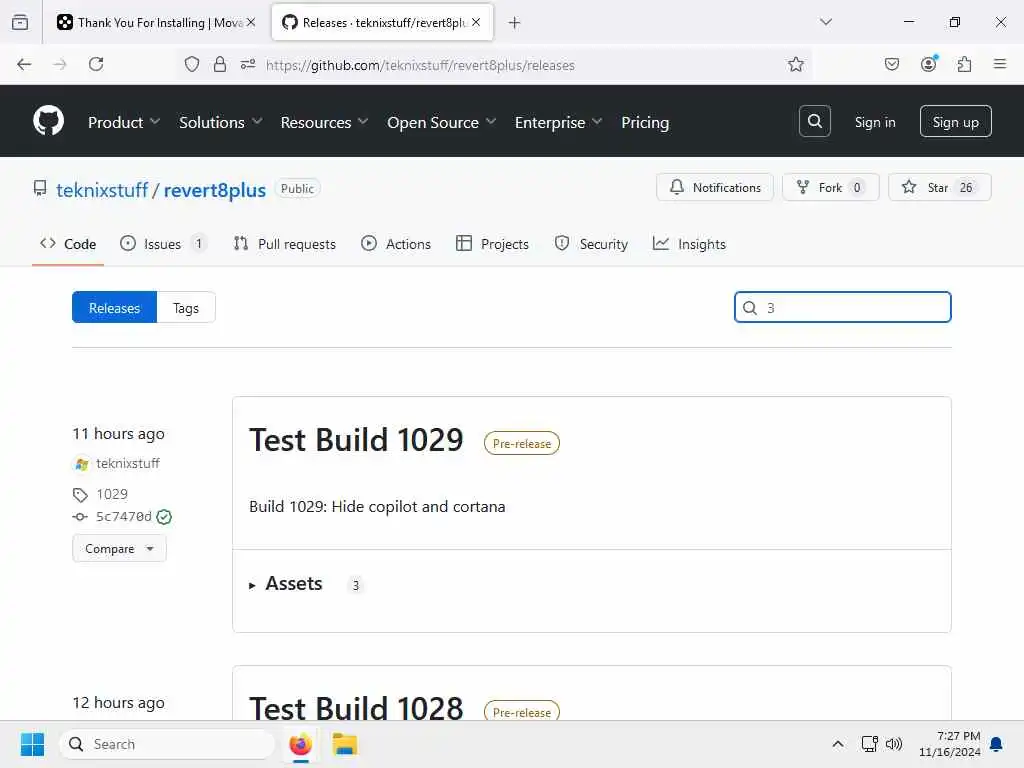Open the Pricing page
Image resolution: width=1024 pixels, height=768 pixels.
coord(645,122)
